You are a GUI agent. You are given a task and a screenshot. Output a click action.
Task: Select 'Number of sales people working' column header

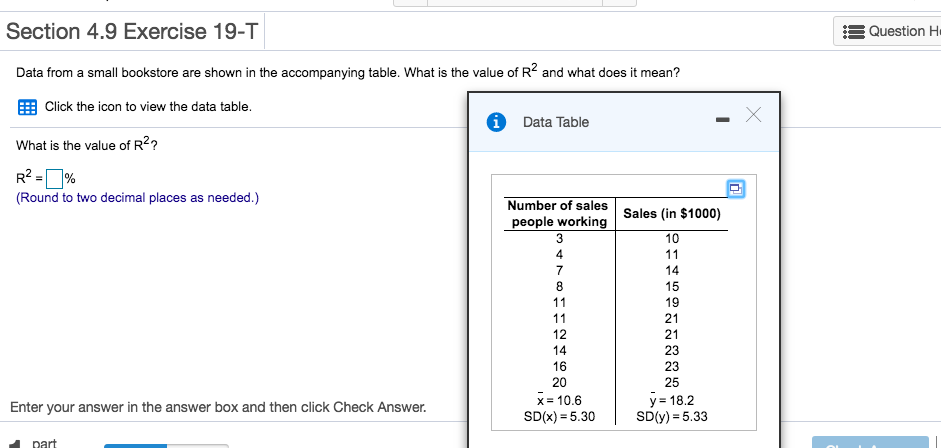pos(558,214)
